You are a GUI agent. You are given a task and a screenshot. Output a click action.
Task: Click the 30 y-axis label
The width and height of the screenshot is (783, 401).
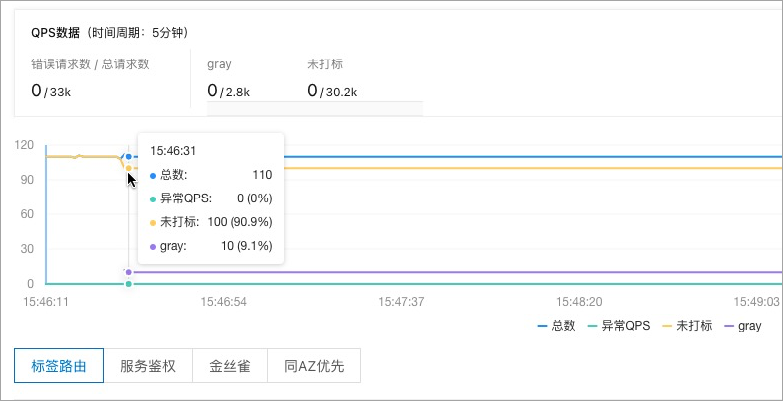27,249
